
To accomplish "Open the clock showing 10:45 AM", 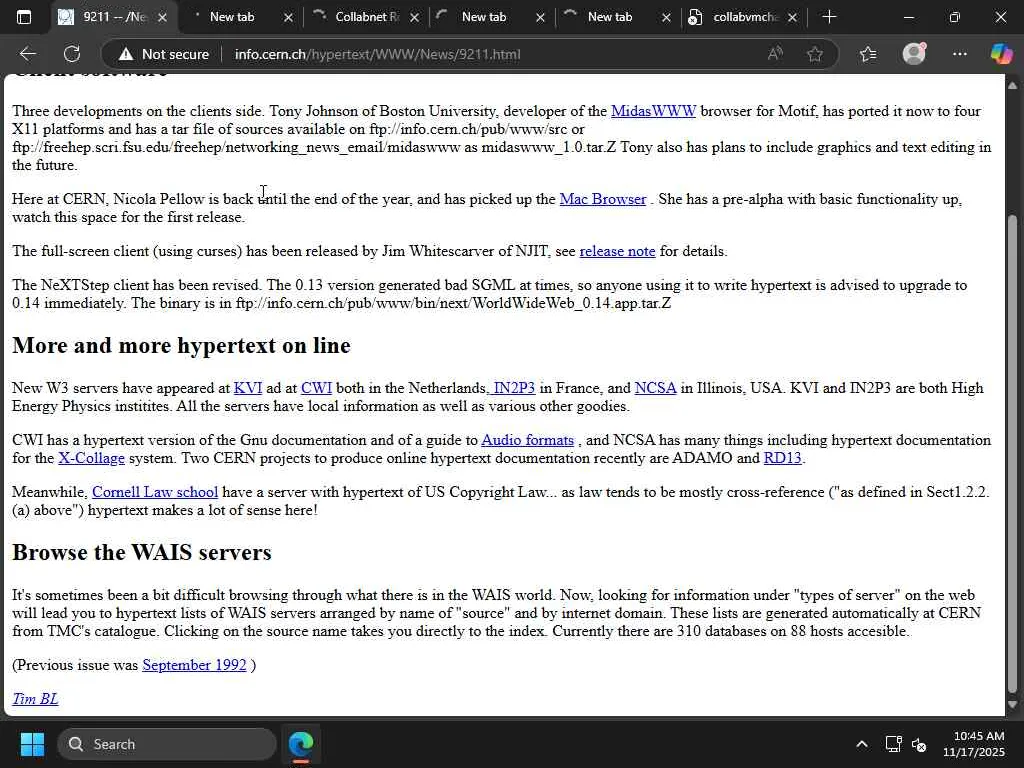I will click(x=973, y=744).
